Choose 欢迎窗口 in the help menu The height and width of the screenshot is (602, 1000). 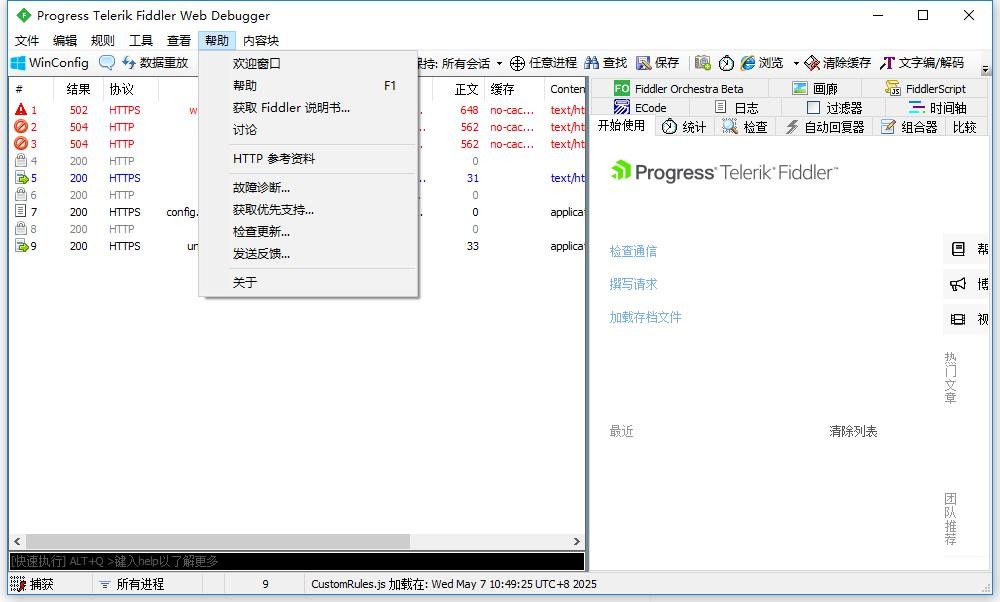click(x=309, y=64)
